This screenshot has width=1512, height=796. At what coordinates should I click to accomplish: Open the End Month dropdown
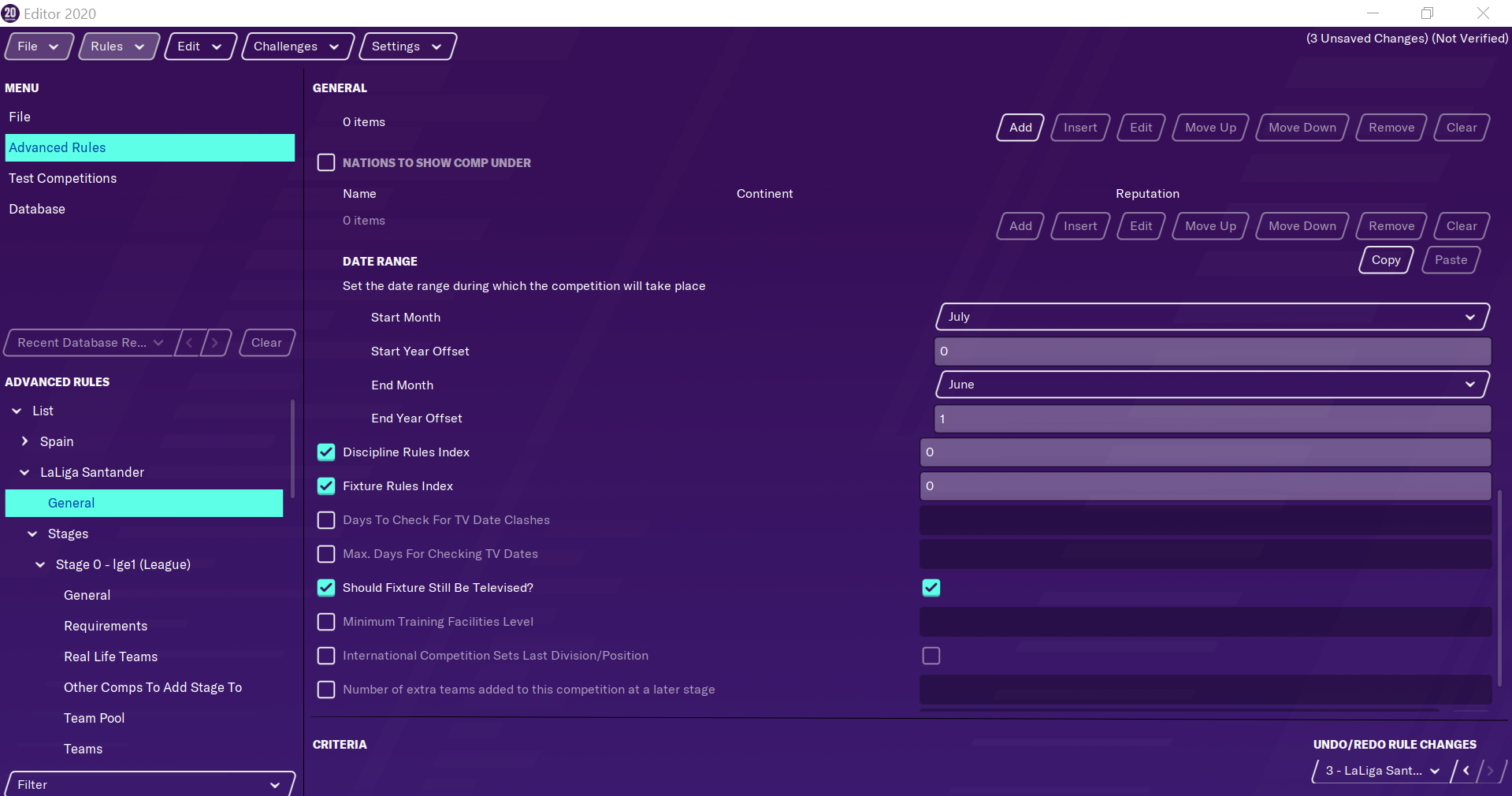click(x=1211, y=385)
